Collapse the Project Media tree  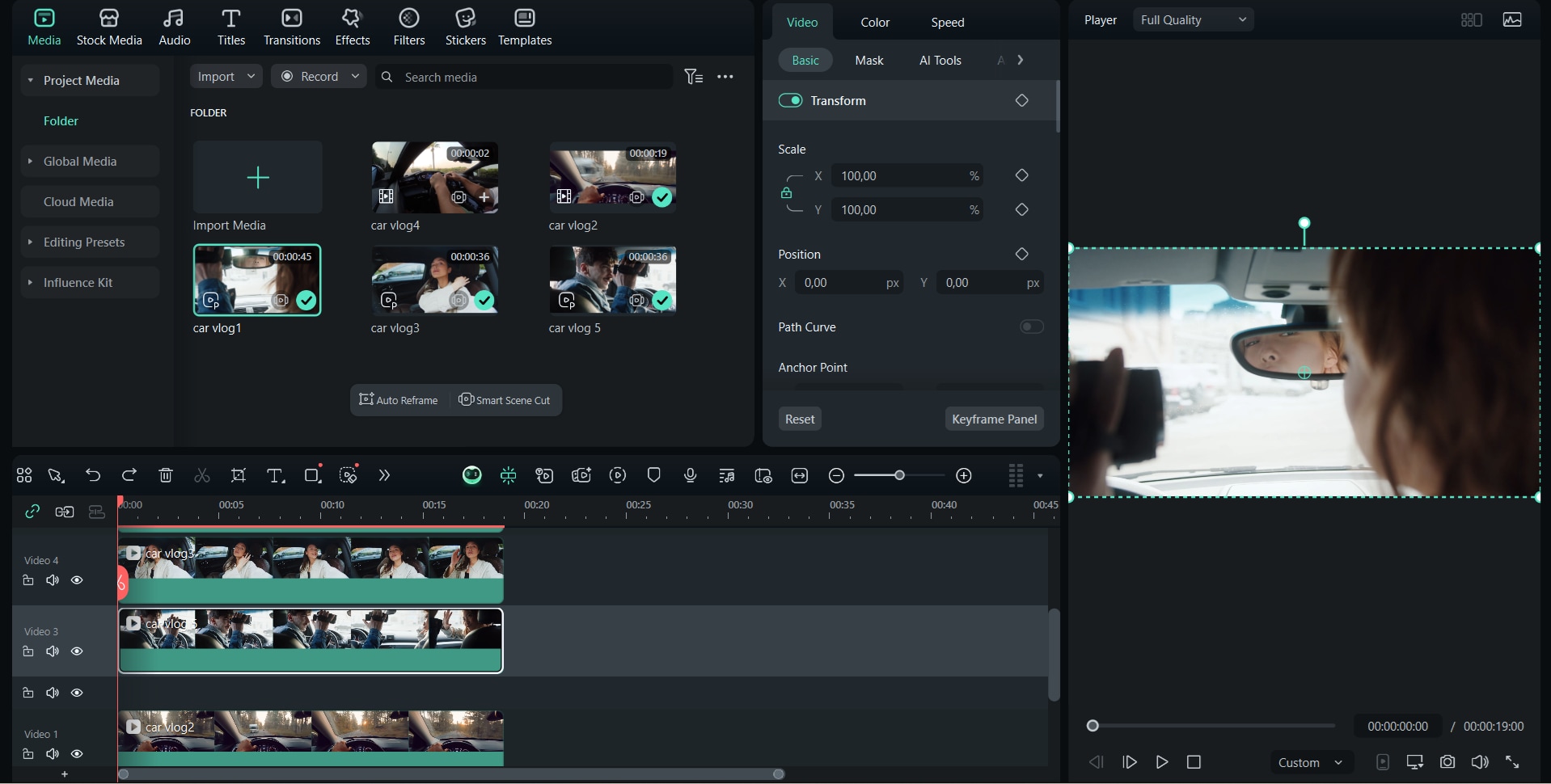coord(30,81)
